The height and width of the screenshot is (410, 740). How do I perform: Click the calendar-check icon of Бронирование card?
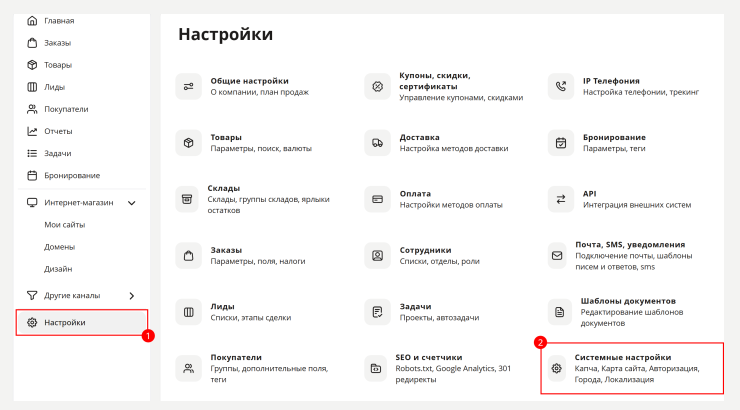click(561, 142)
